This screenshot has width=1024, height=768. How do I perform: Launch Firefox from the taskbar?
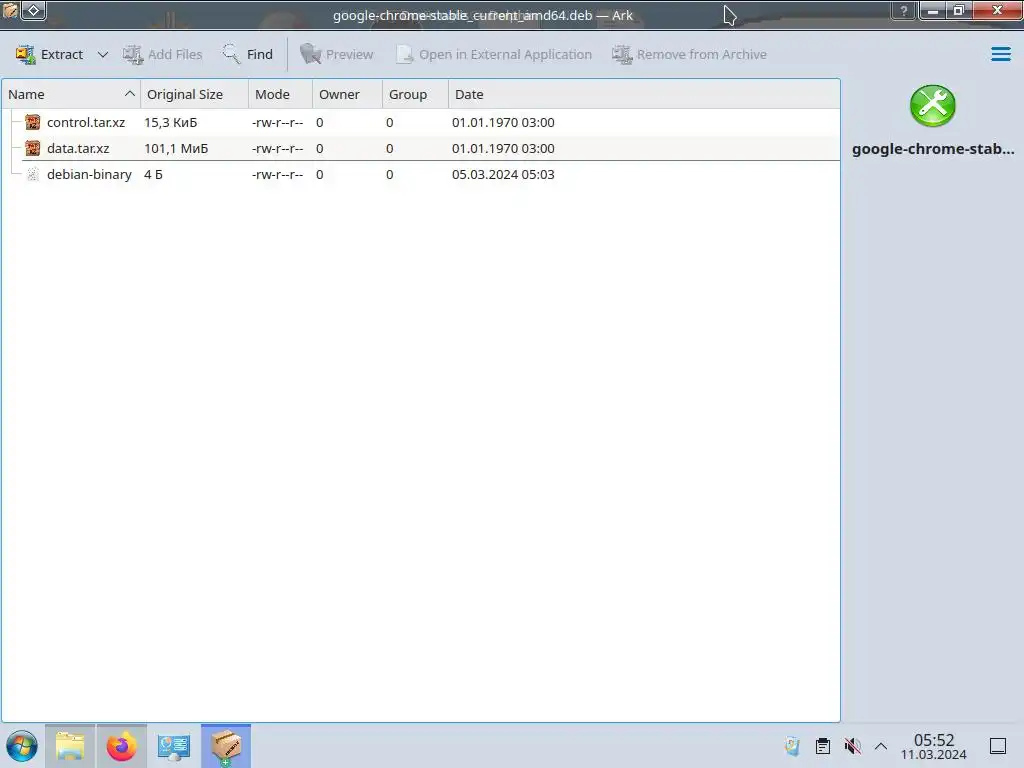click(121, 746)
